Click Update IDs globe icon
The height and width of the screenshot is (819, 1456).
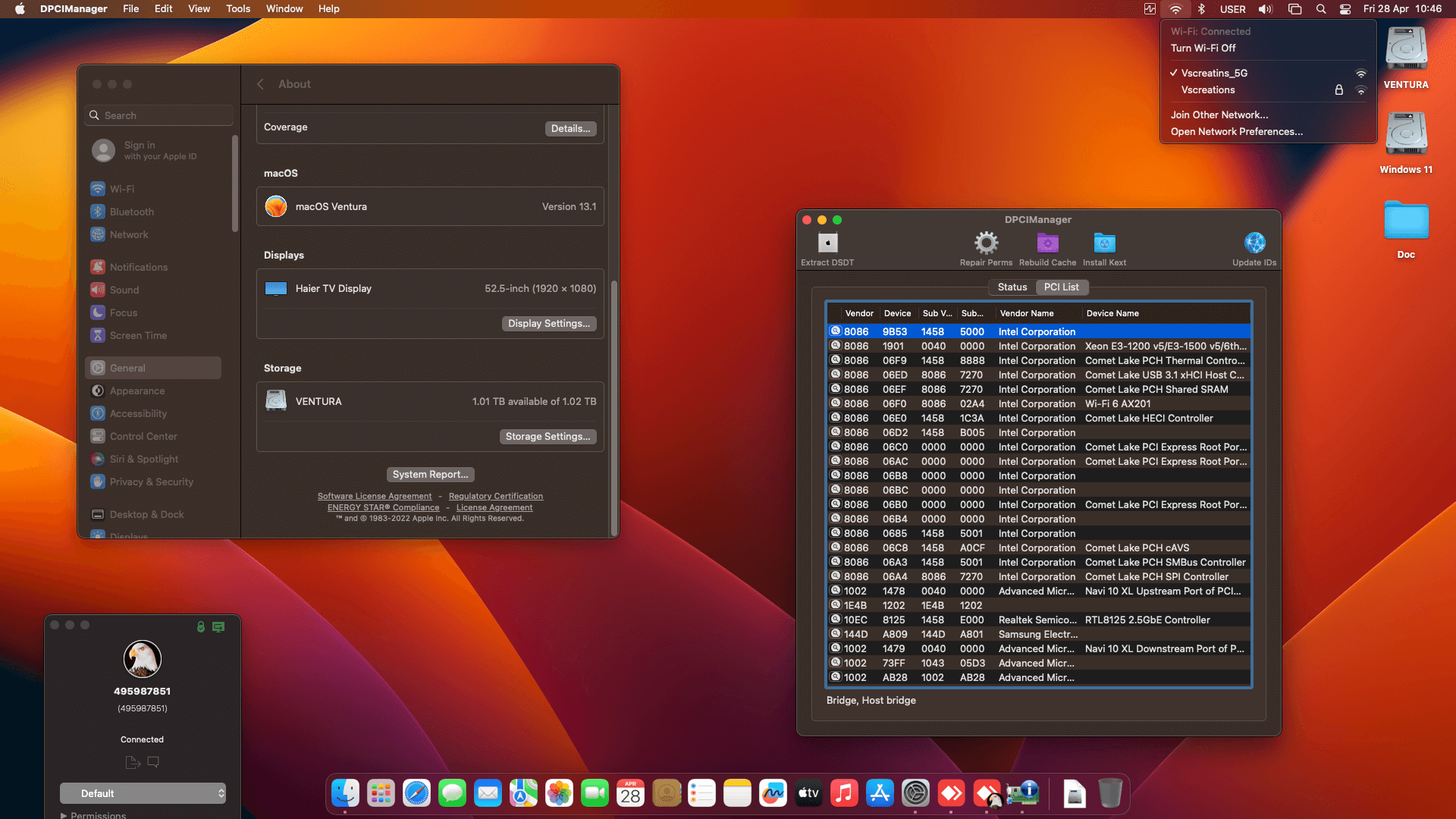coord(1254,243)
